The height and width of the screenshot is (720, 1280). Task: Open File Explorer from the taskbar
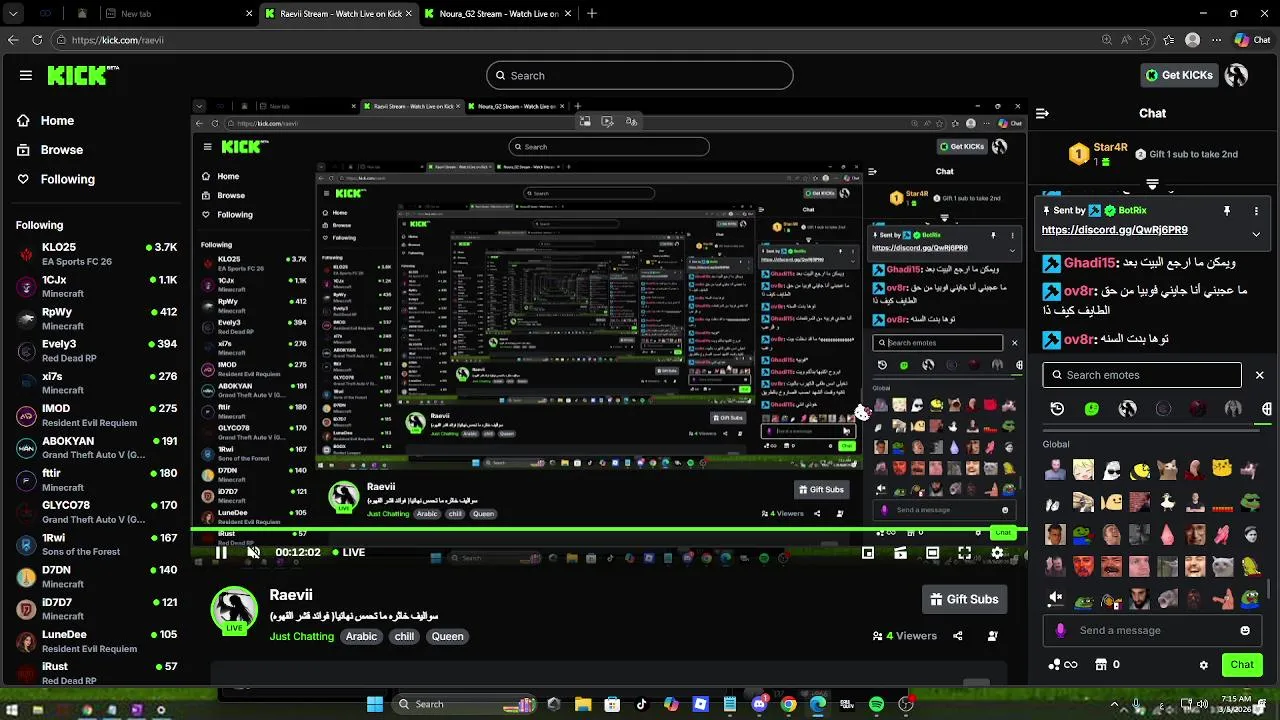coord(583,704)
